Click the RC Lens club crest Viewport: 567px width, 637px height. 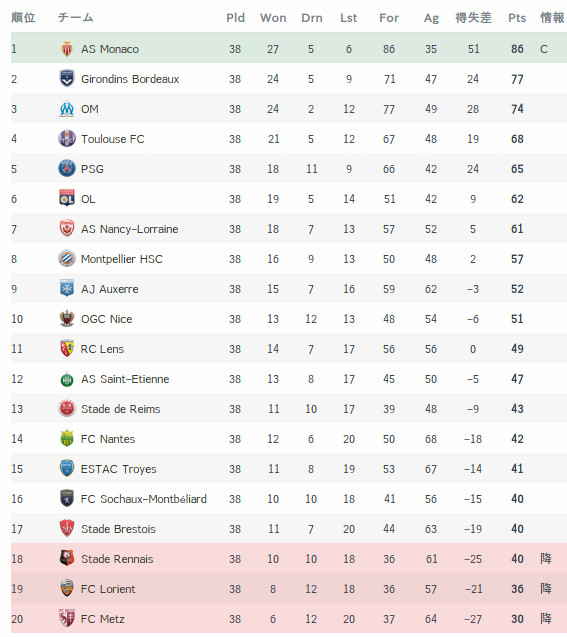click(67, 349)
